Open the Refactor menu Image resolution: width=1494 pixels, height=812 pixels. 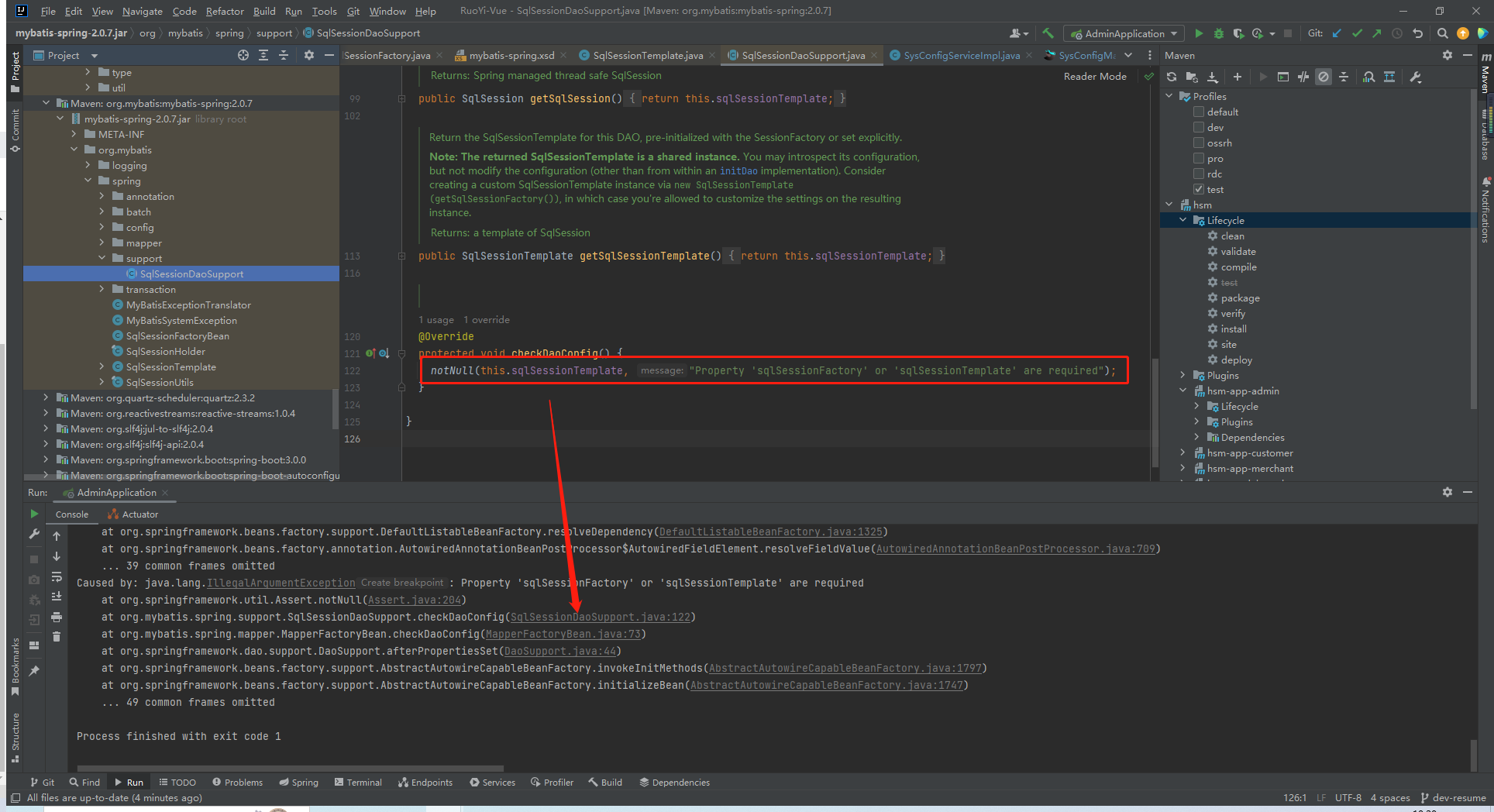click(x=225, y=11)
